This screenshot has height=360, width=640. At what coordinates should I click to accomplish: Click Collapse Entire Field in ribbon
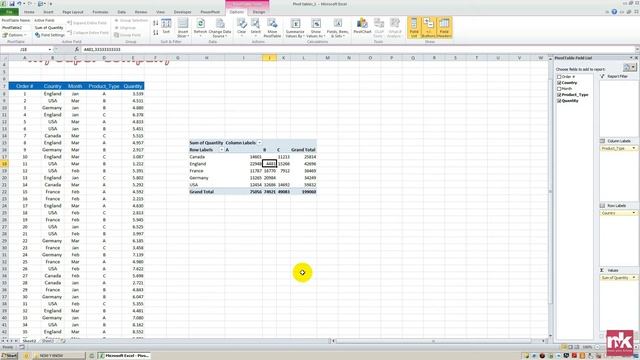pos(88,32)
